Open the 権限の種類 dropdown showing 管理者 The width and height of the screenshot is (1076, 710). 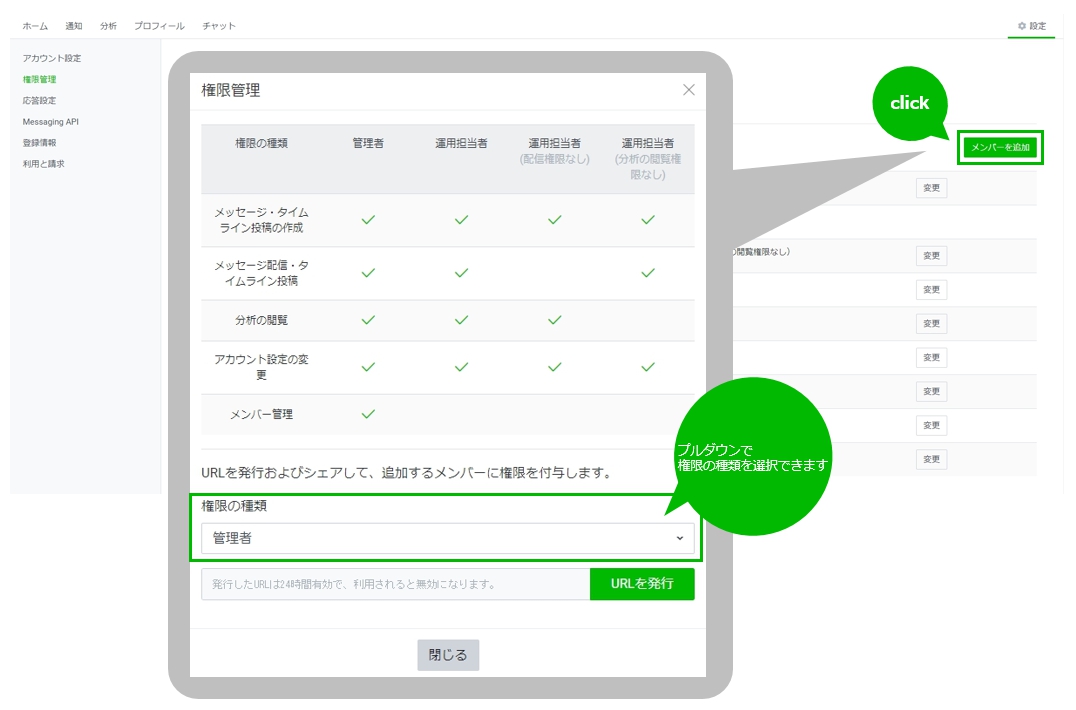445,538
